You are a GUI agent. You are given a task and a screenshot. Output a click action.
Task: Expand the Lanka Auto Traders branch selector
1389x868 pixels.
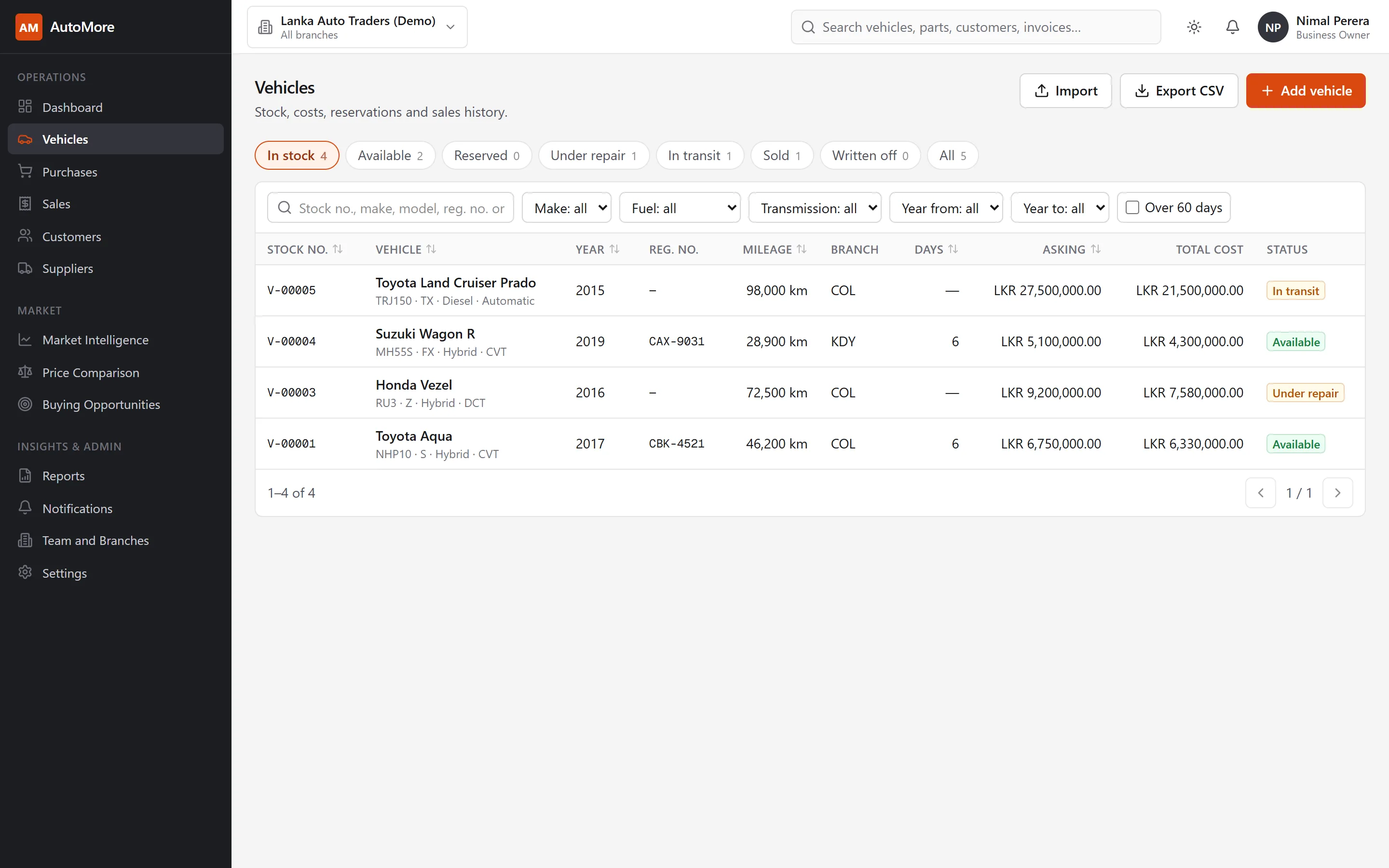(357, 27)
